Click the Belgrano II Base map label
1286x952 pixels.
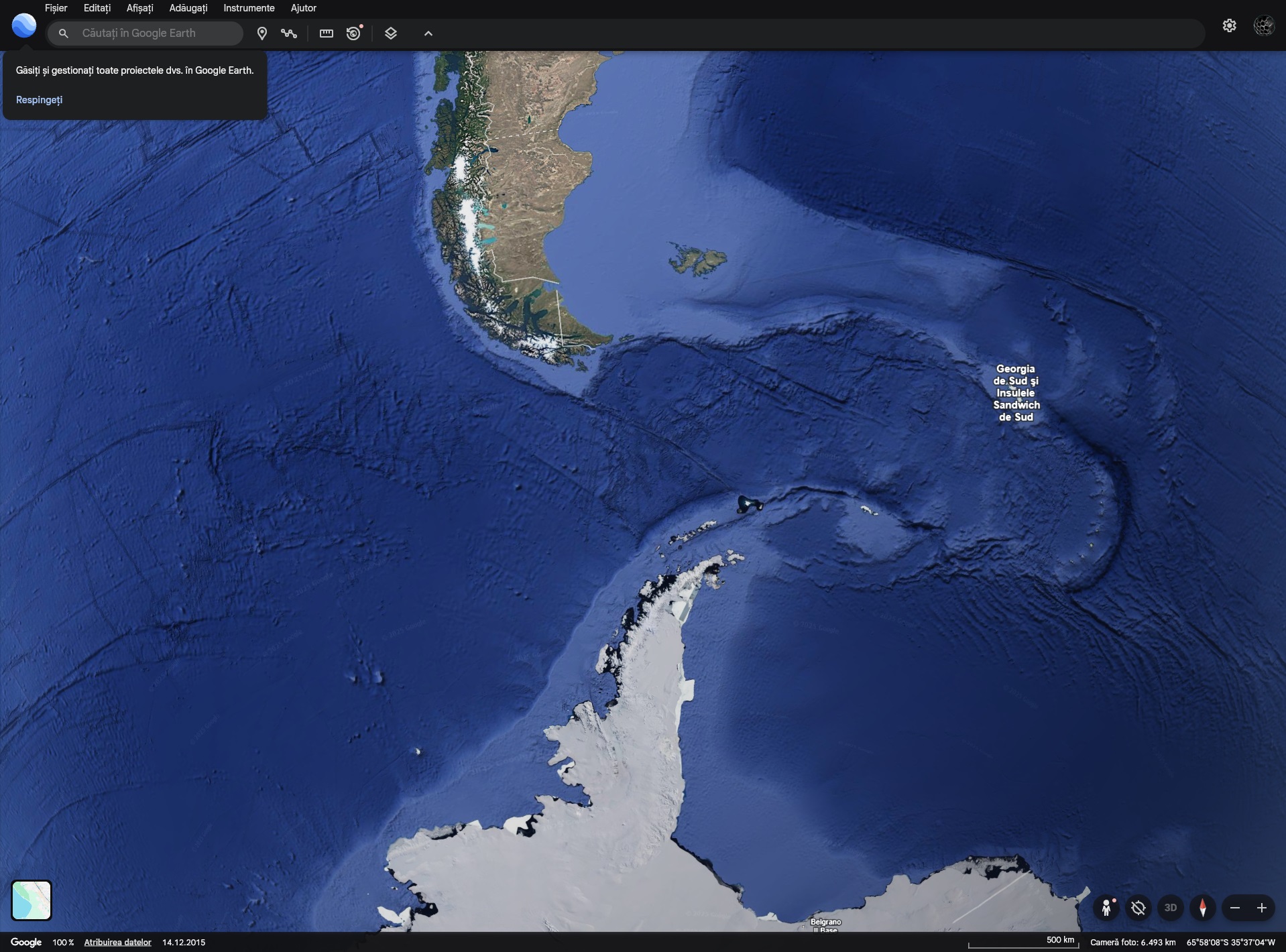[825, 926]
